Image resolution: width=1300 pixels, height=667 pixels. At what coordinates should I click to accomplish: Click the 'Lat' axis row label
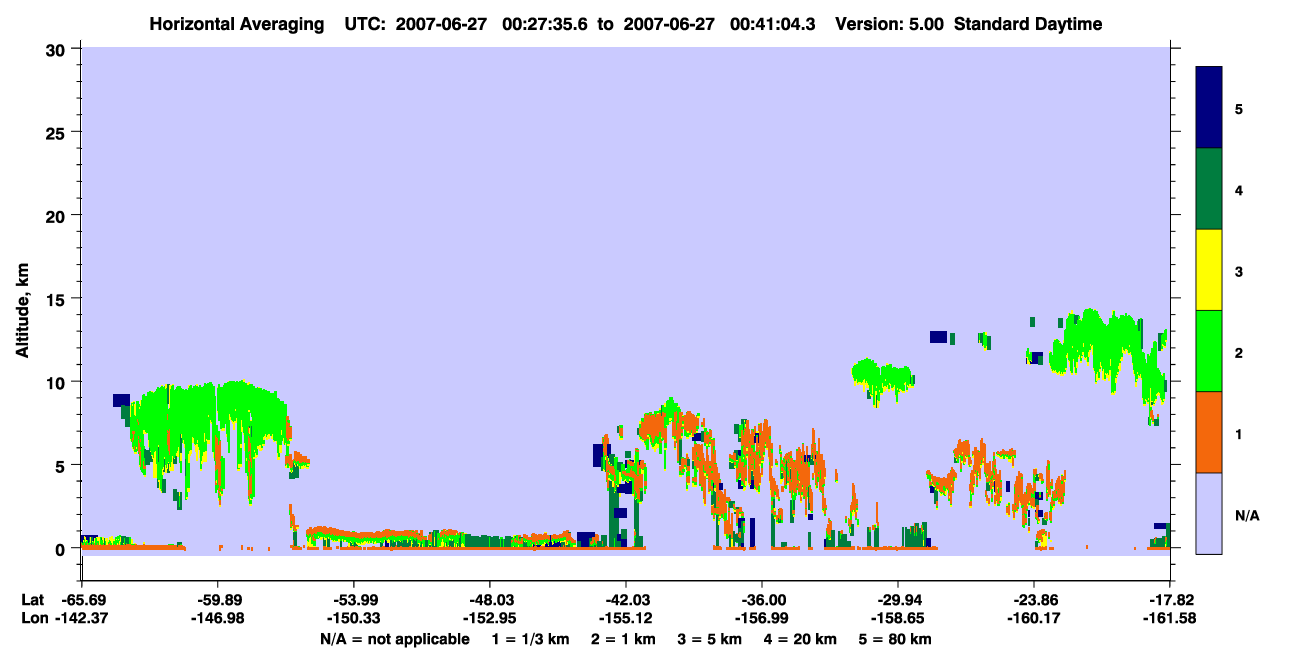[x=32, y=600]
